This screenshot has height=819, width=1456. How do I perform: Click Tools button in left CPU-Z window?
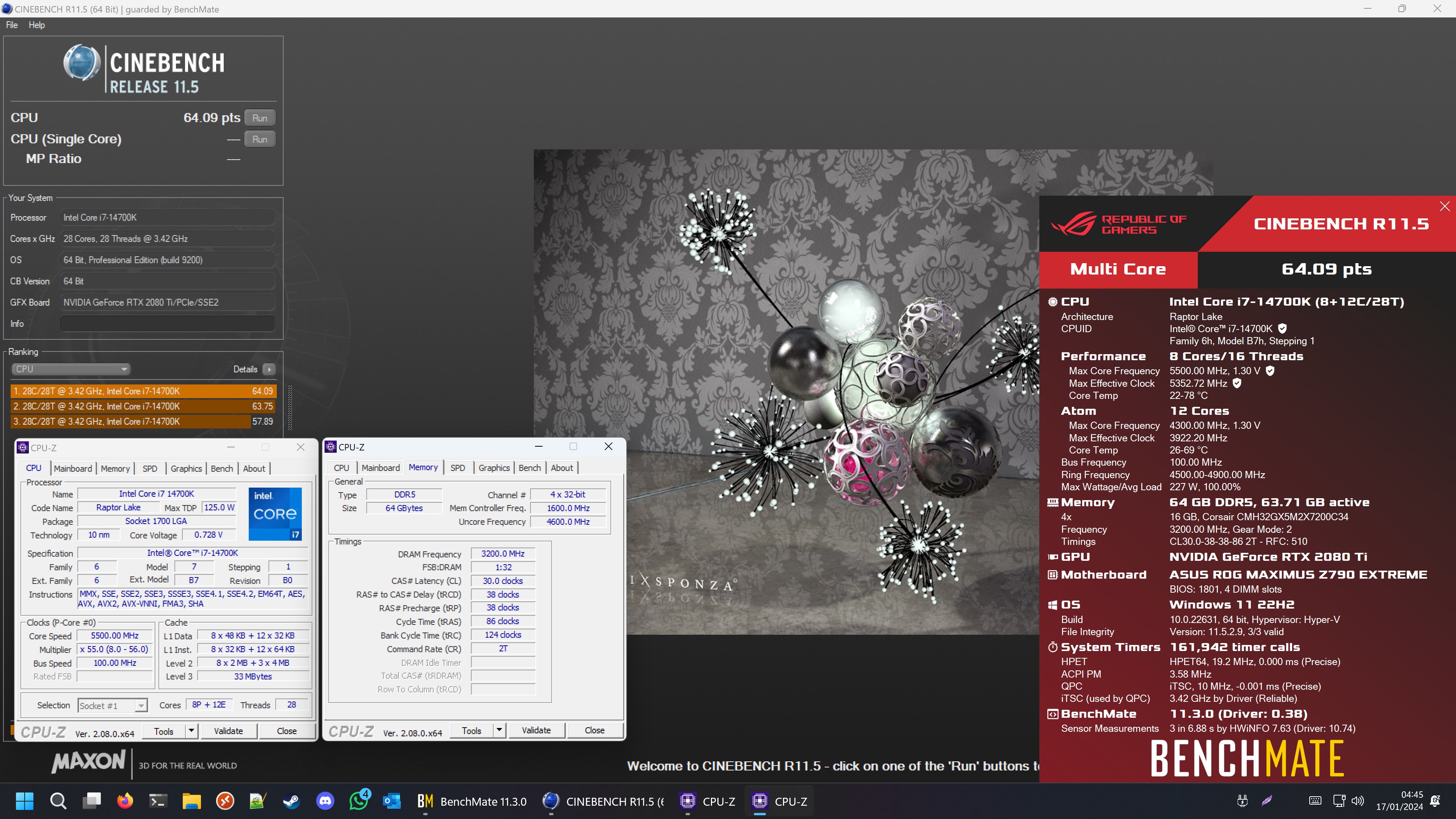click(164, 731)
